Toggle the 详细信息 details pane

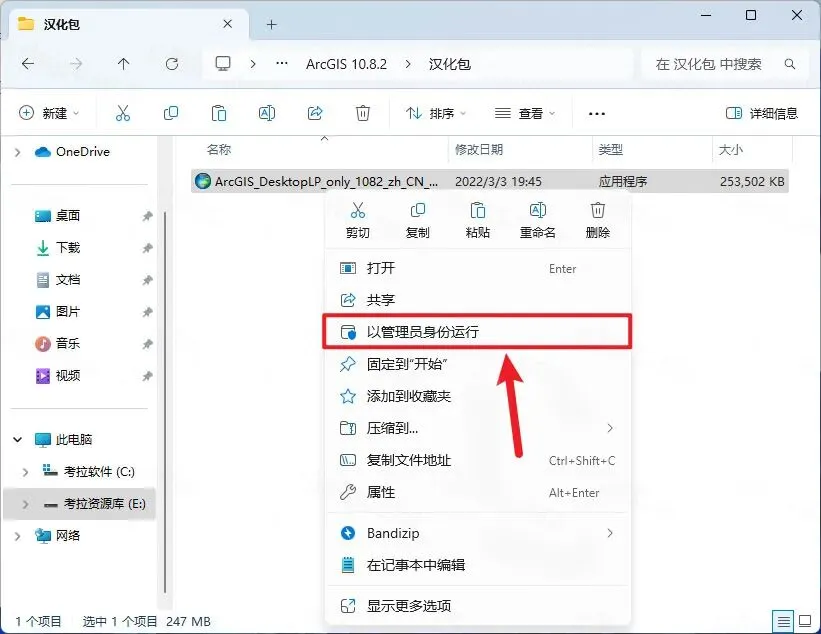762,113
